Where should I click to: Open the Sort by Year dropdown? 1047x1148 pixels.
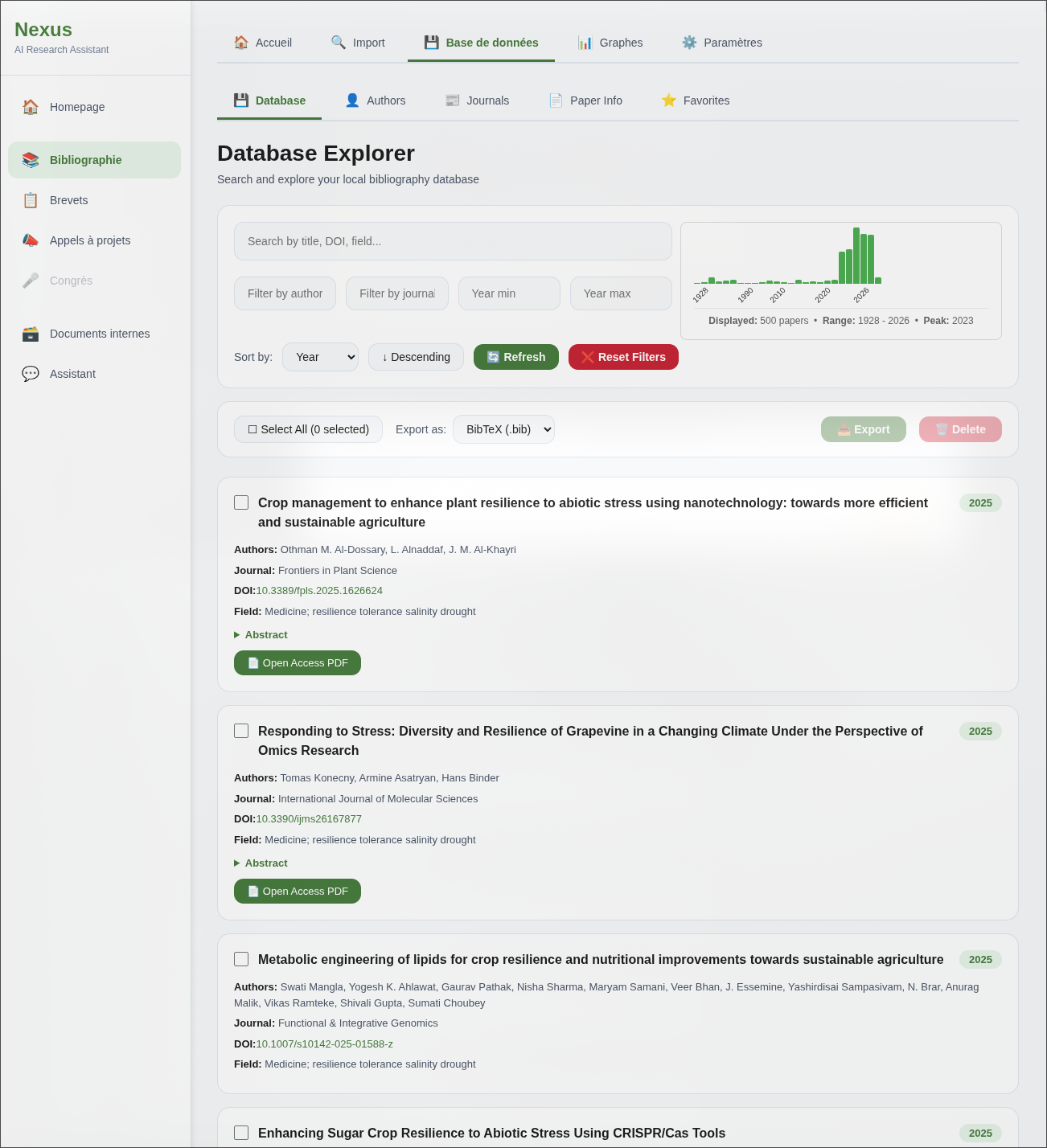320,357
